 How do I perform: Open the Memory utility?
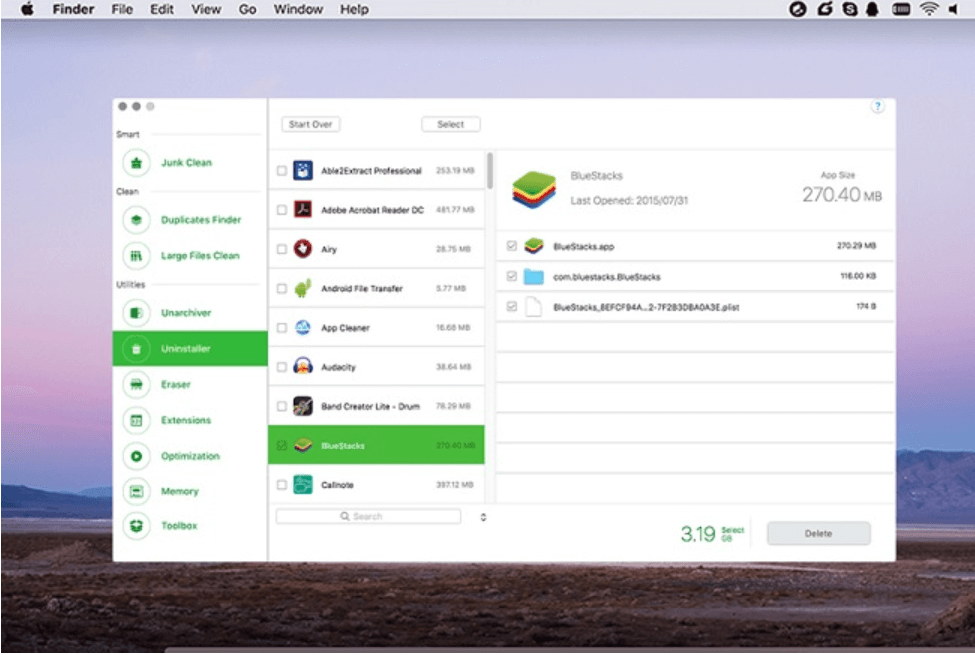coord(180,491)
